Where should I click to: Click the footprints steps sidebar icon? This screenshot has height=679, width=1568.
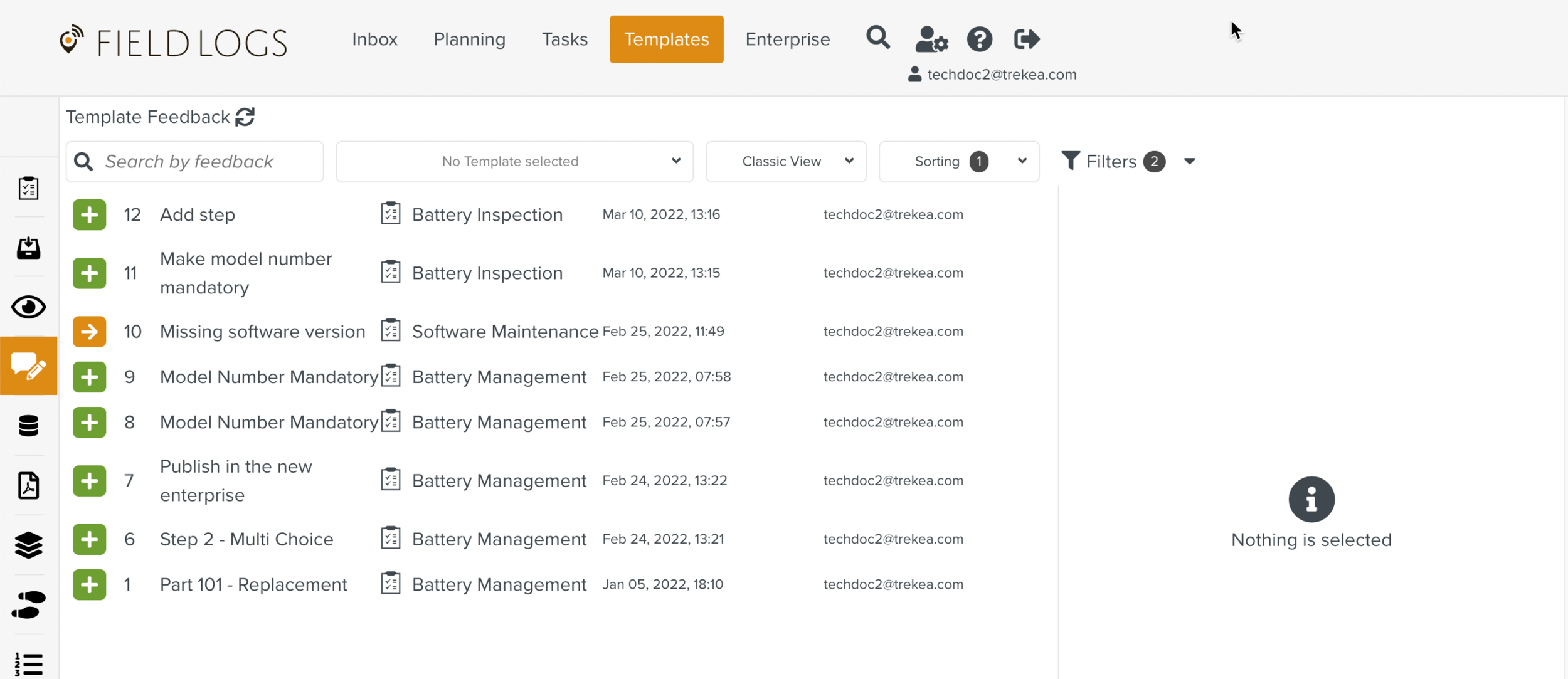(28, 604)
